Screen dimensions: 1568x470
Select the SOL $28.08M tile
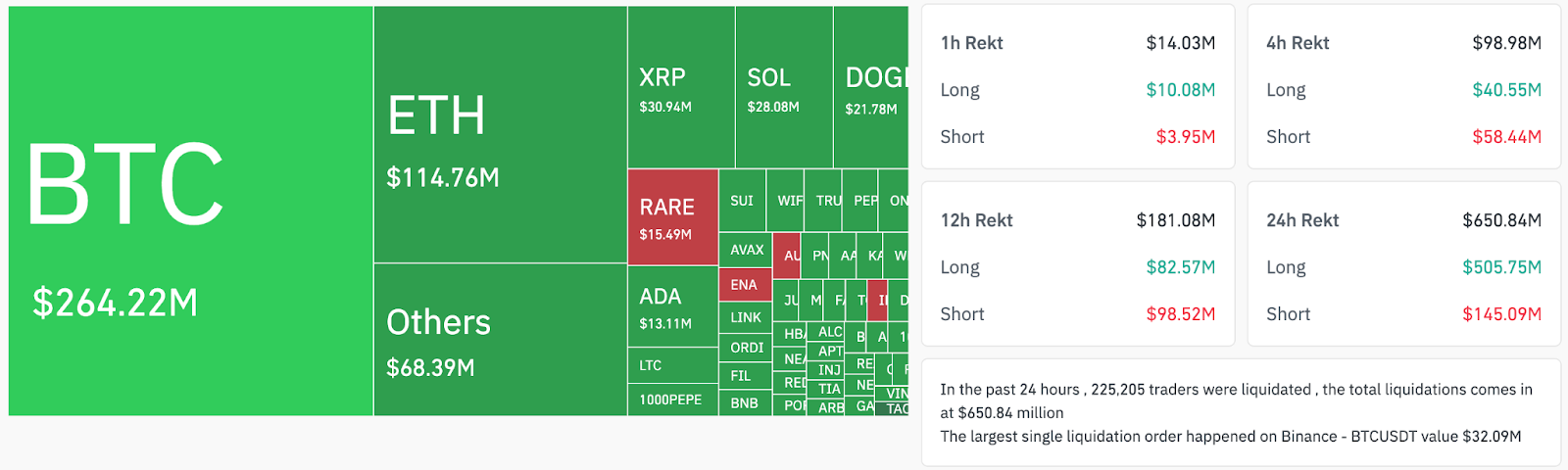point(783,88)
